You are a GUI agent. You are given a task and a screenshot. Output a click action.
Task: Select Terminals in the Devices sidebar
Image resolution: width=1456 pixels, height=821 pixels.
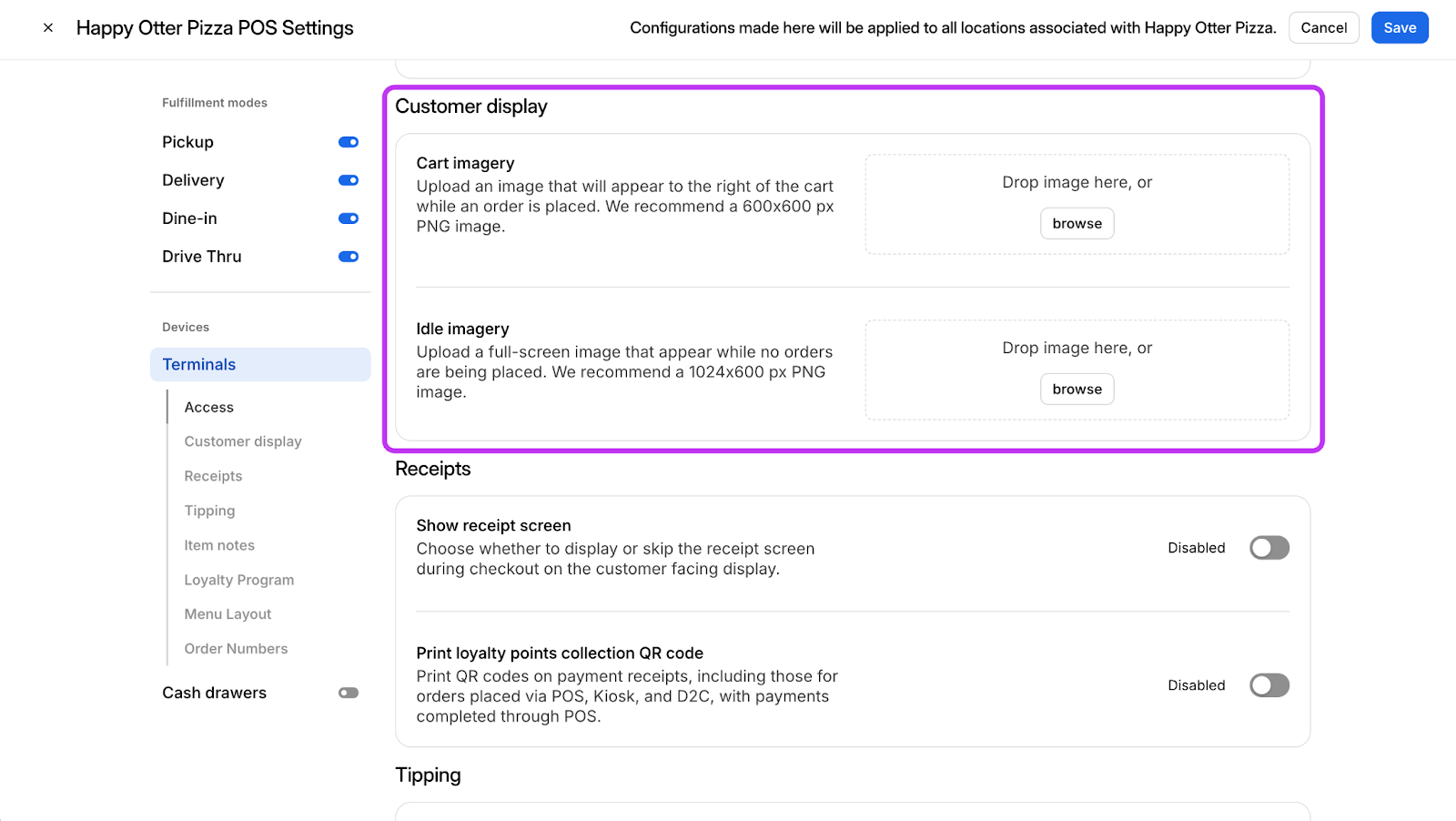pyautogui.click(x=260, y=364)
